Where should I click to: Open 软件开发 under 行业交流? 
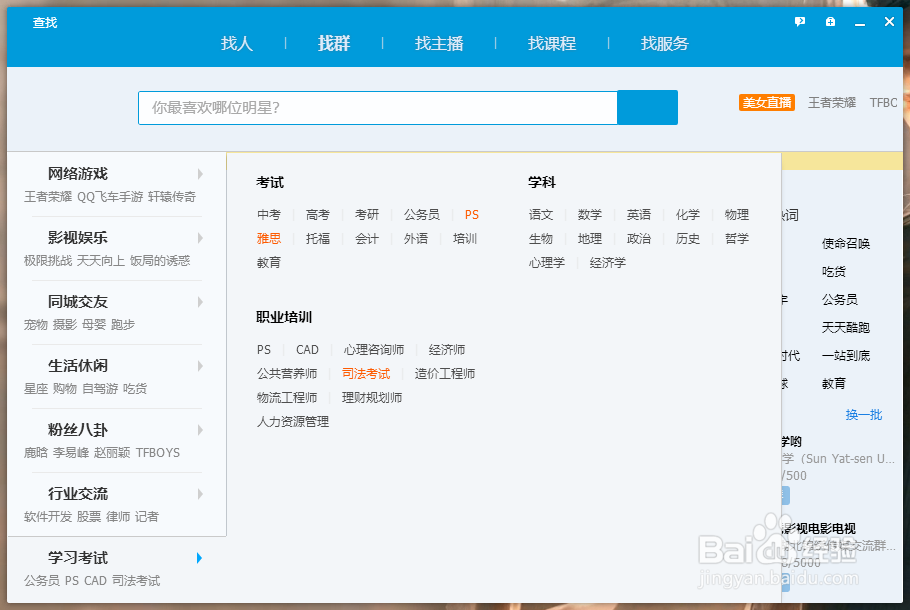click(48, 516)
